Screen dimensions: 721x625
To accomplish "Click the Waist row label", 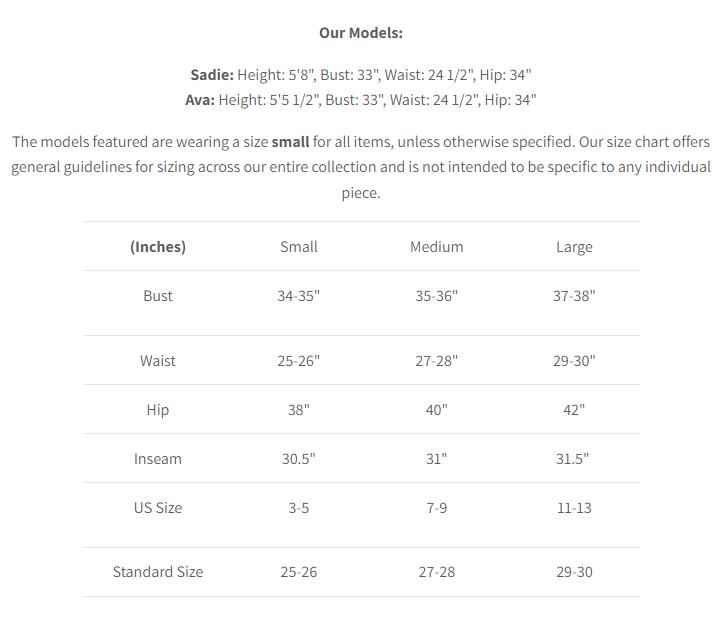I will point(158,361).
